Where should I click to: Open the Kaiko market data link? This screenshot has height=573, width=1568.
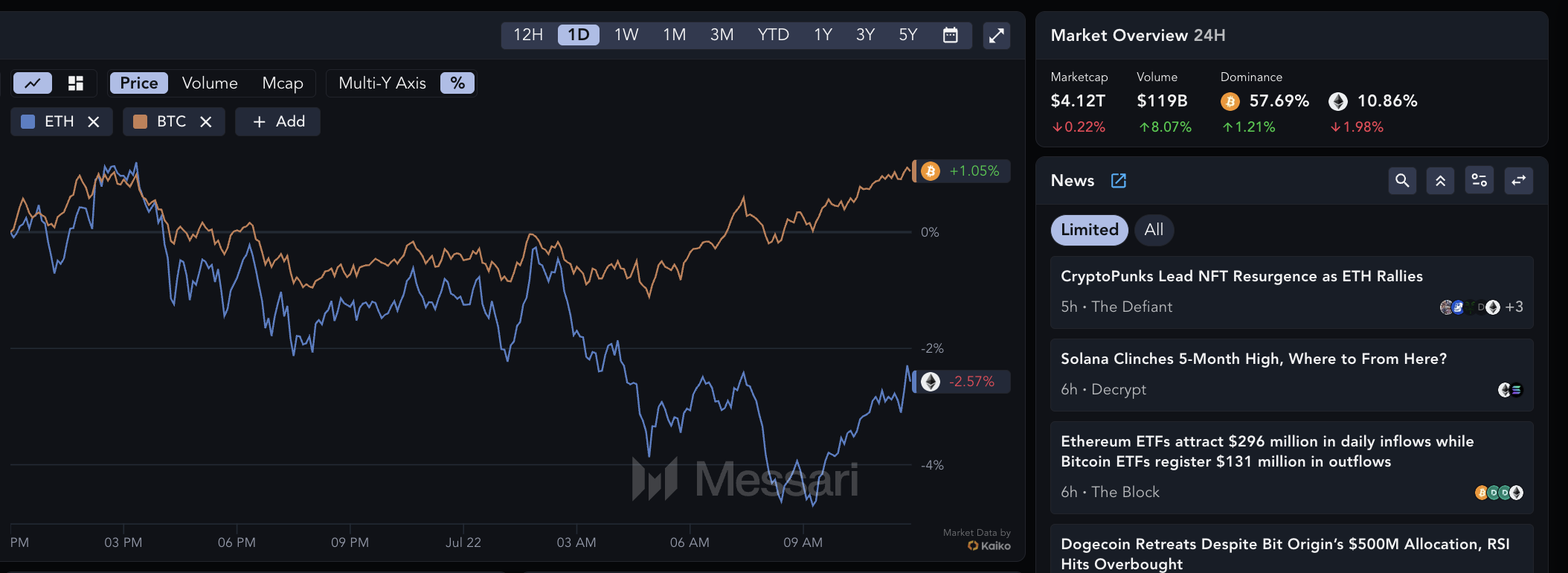pyautogui.click(x=989, y=546)
